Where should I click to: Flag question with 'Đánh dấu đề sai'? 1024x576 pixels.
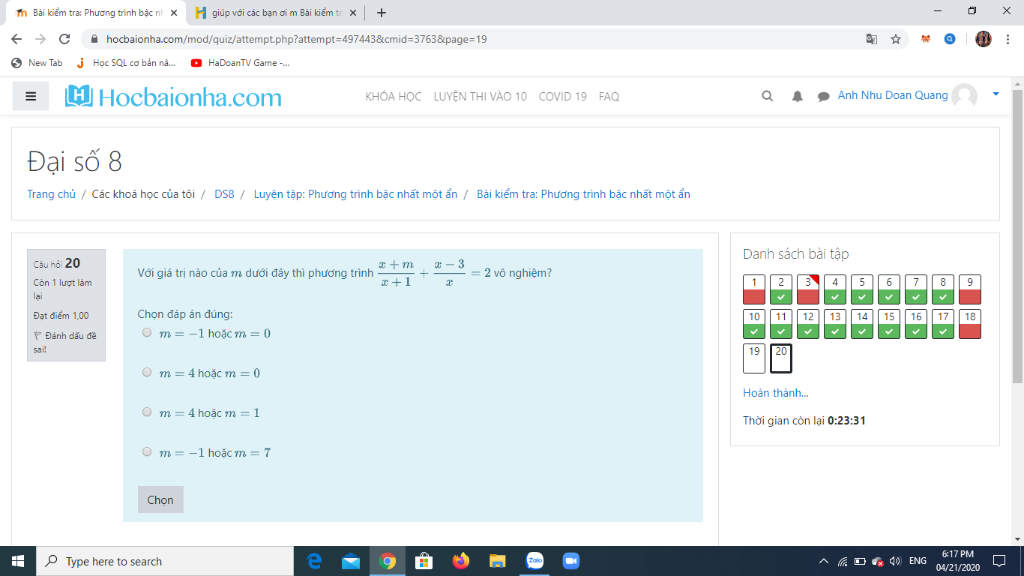click(65, 342)
